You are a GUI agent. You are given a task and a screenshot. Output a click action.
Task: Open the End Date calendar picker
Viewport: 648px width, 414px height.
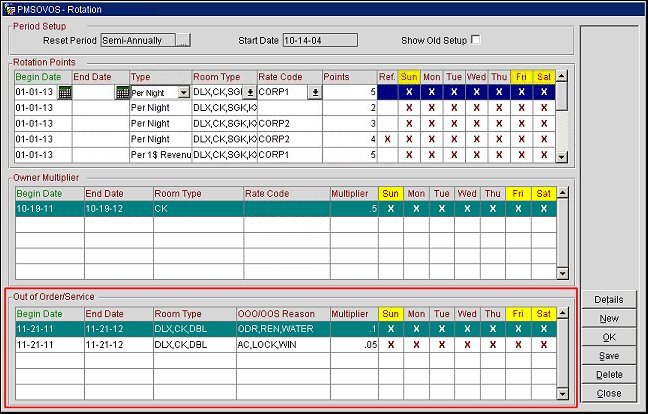point(124,92)
